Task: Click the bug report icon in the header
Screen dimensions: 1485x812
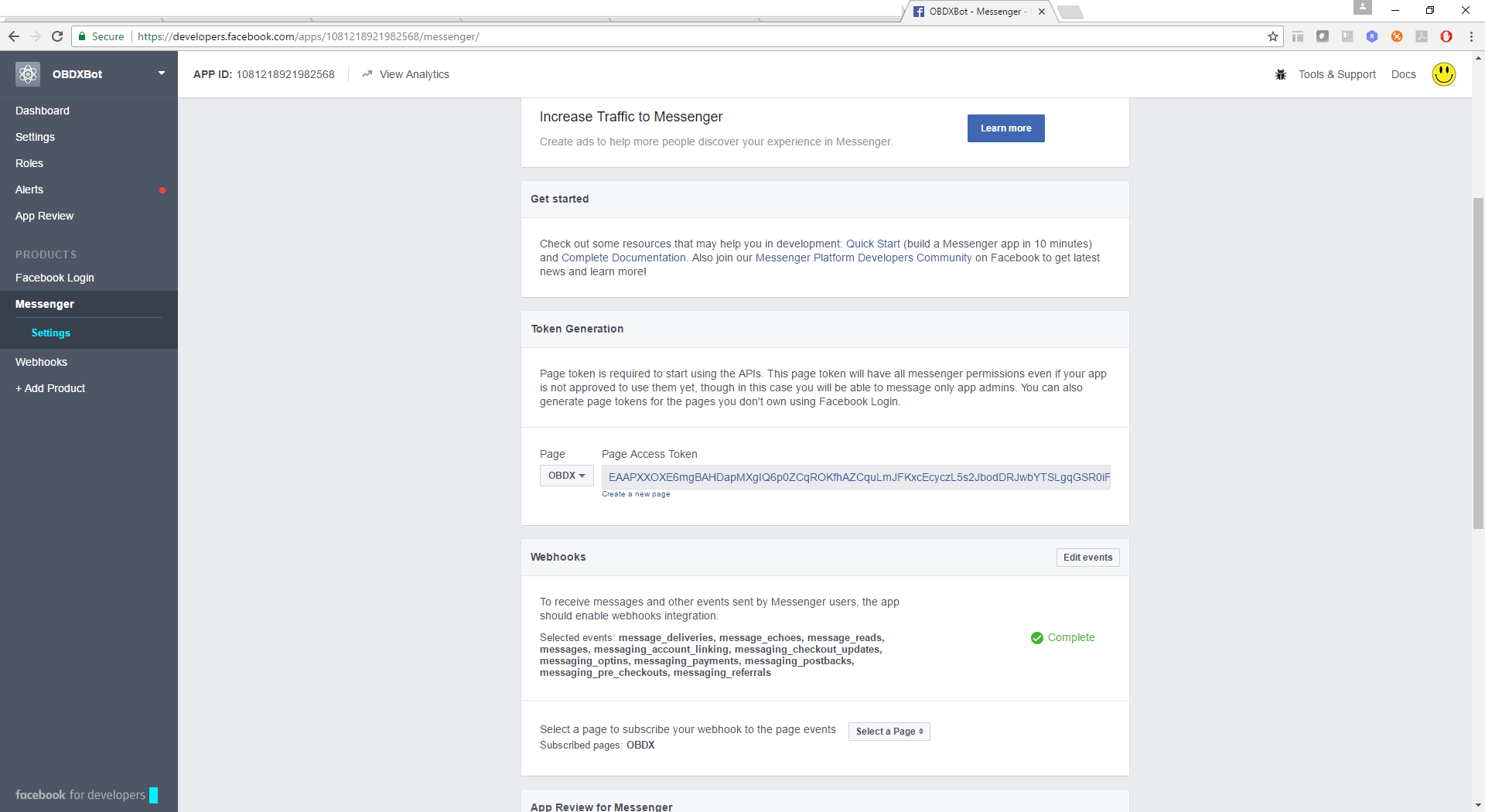Action: 1281,74
